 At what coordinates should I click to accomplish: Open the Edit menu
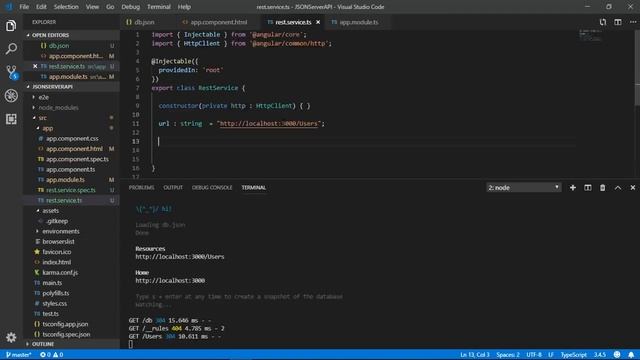point(41,7)
